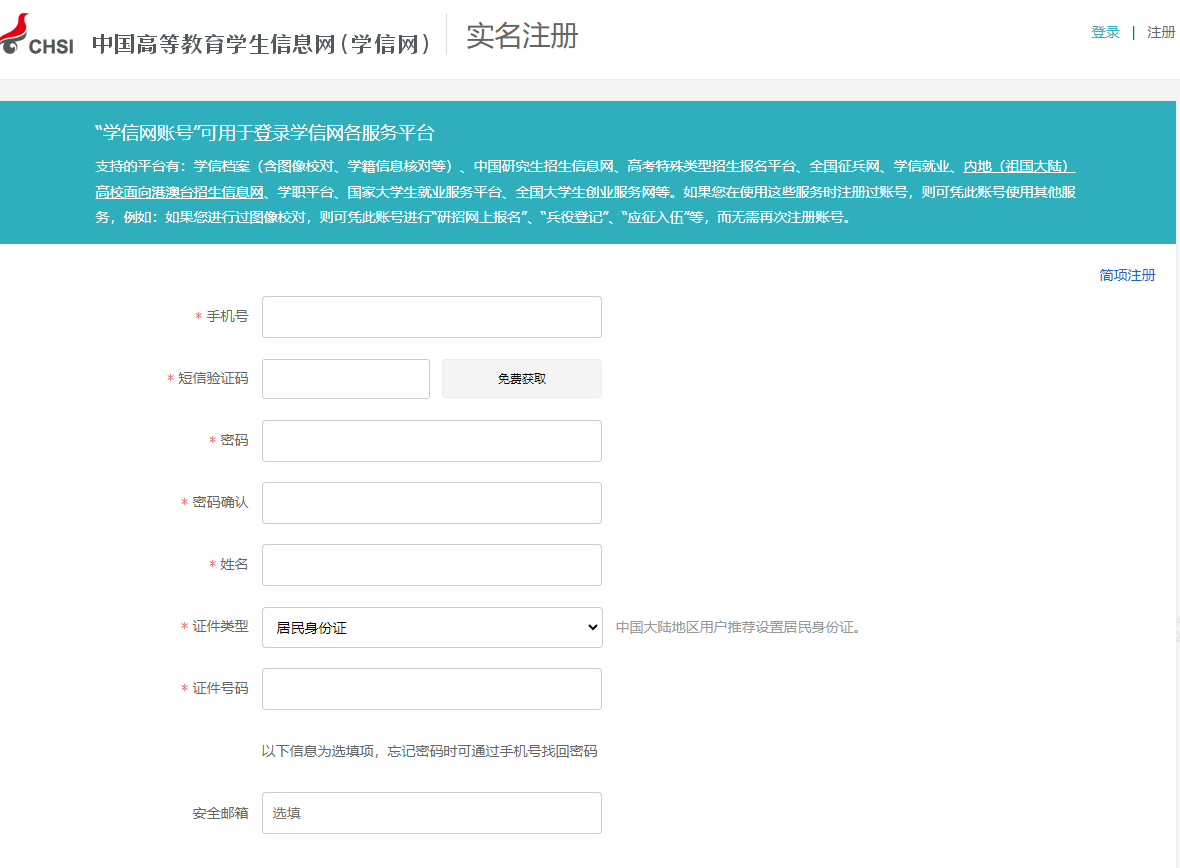Image resolution: width=1180 pixels, height=868 pixels.
Task: Open the 登录 link in header
Action: point(1105,32)
